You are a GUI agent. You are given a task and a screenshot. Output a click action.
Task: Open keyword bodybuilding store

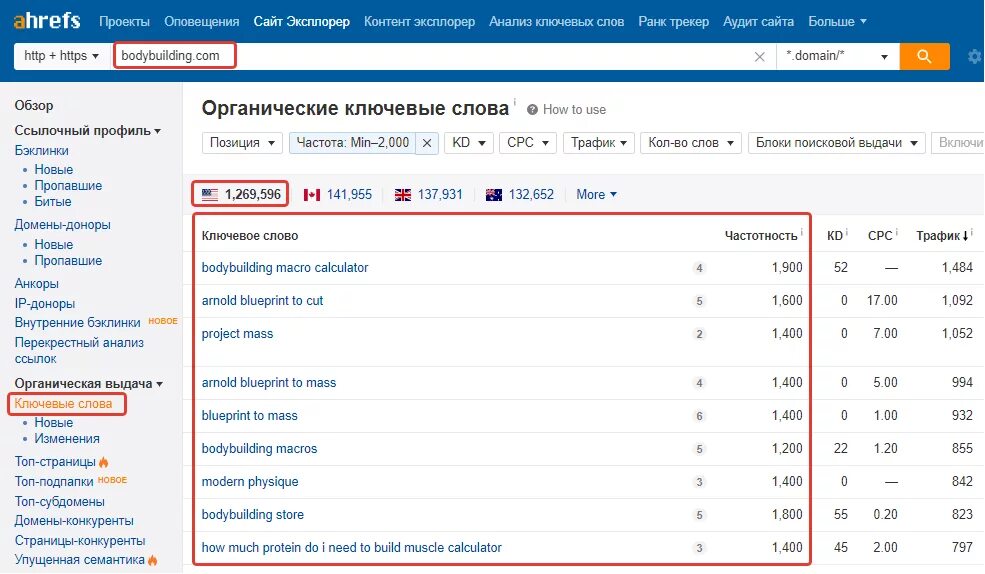[253, 515]
